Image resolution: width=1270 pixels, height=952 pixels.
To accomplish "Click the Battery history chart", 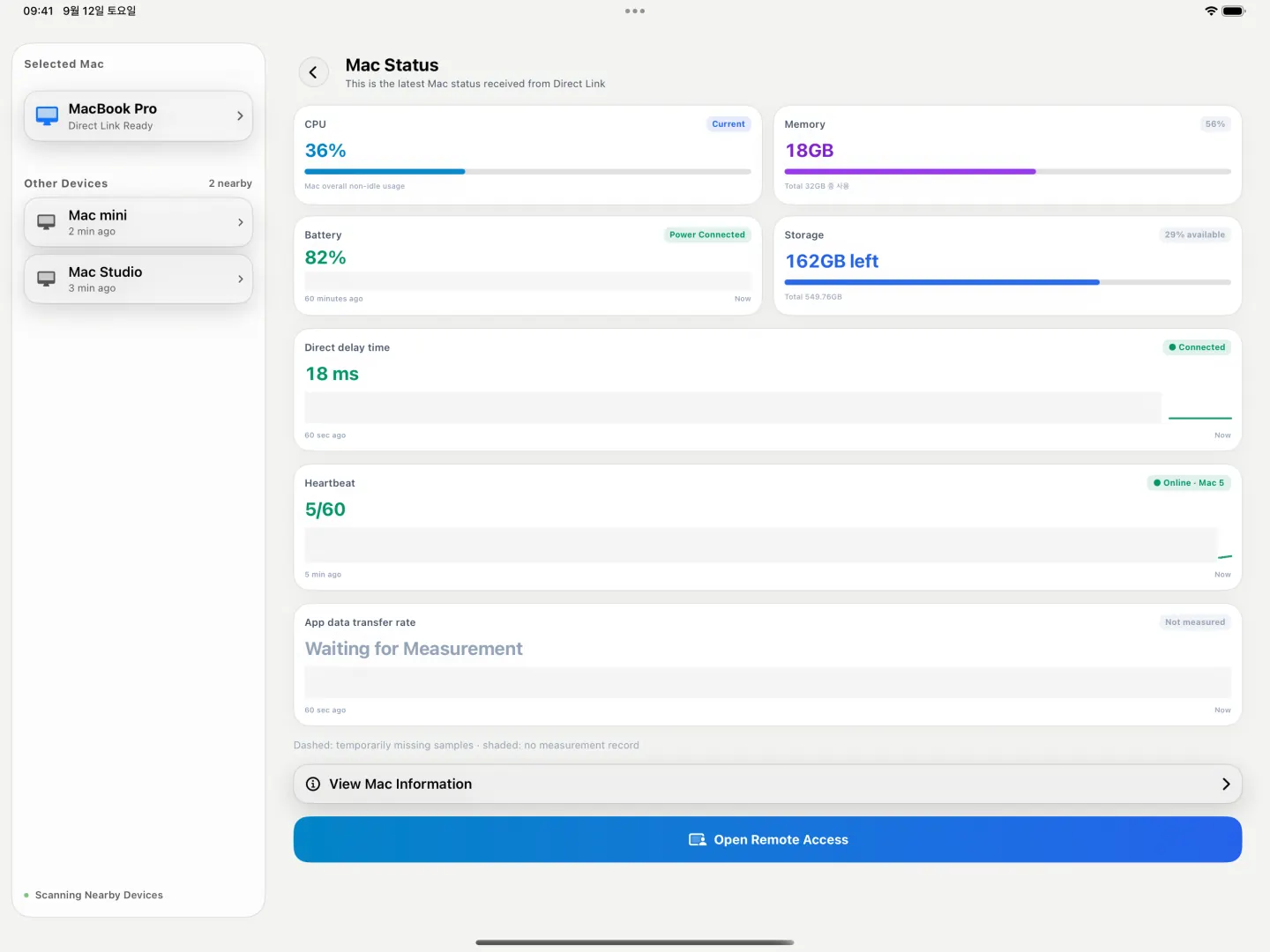I will point(527,281).
